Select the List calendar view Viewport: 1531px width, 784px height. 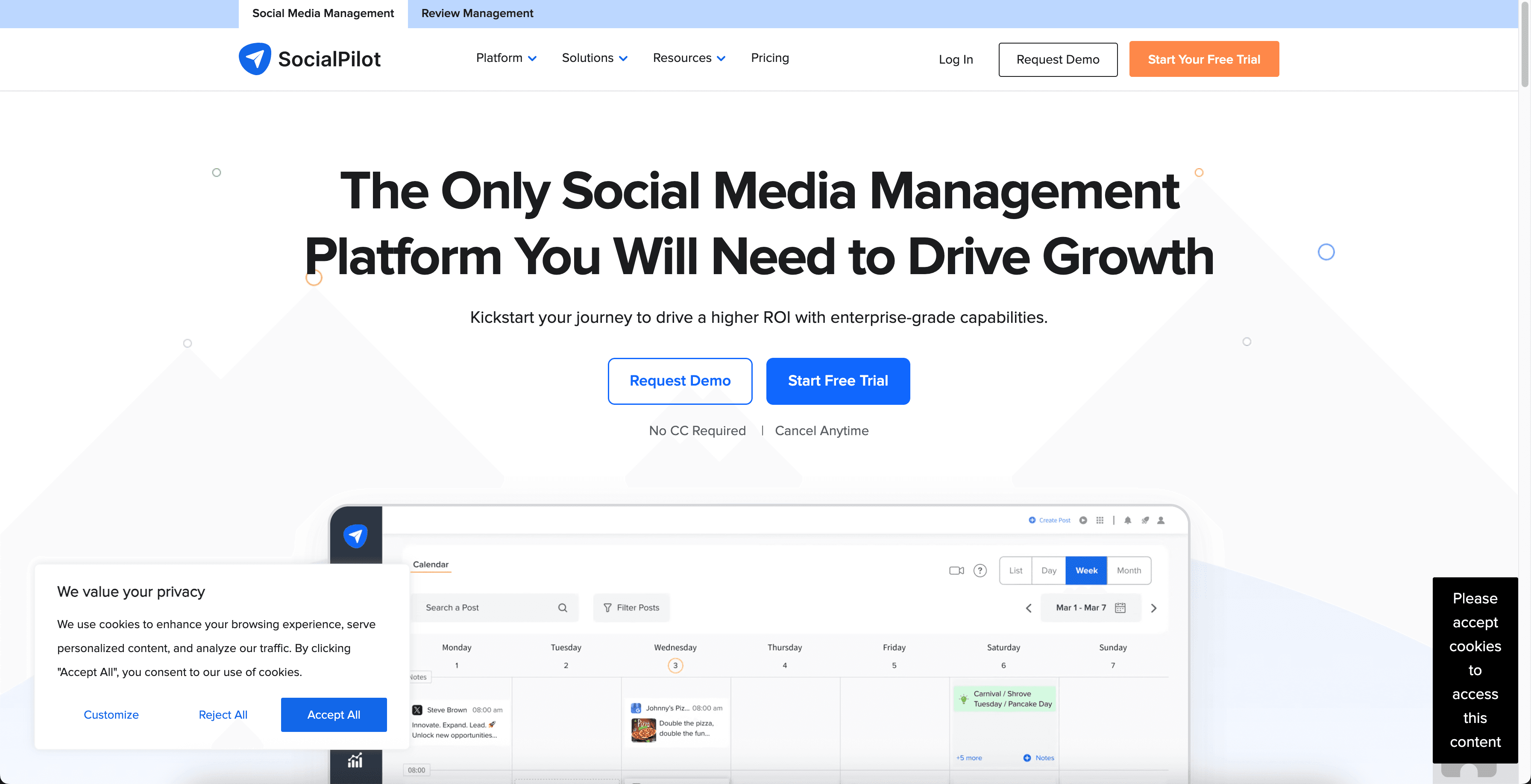tap(1016, 570)
